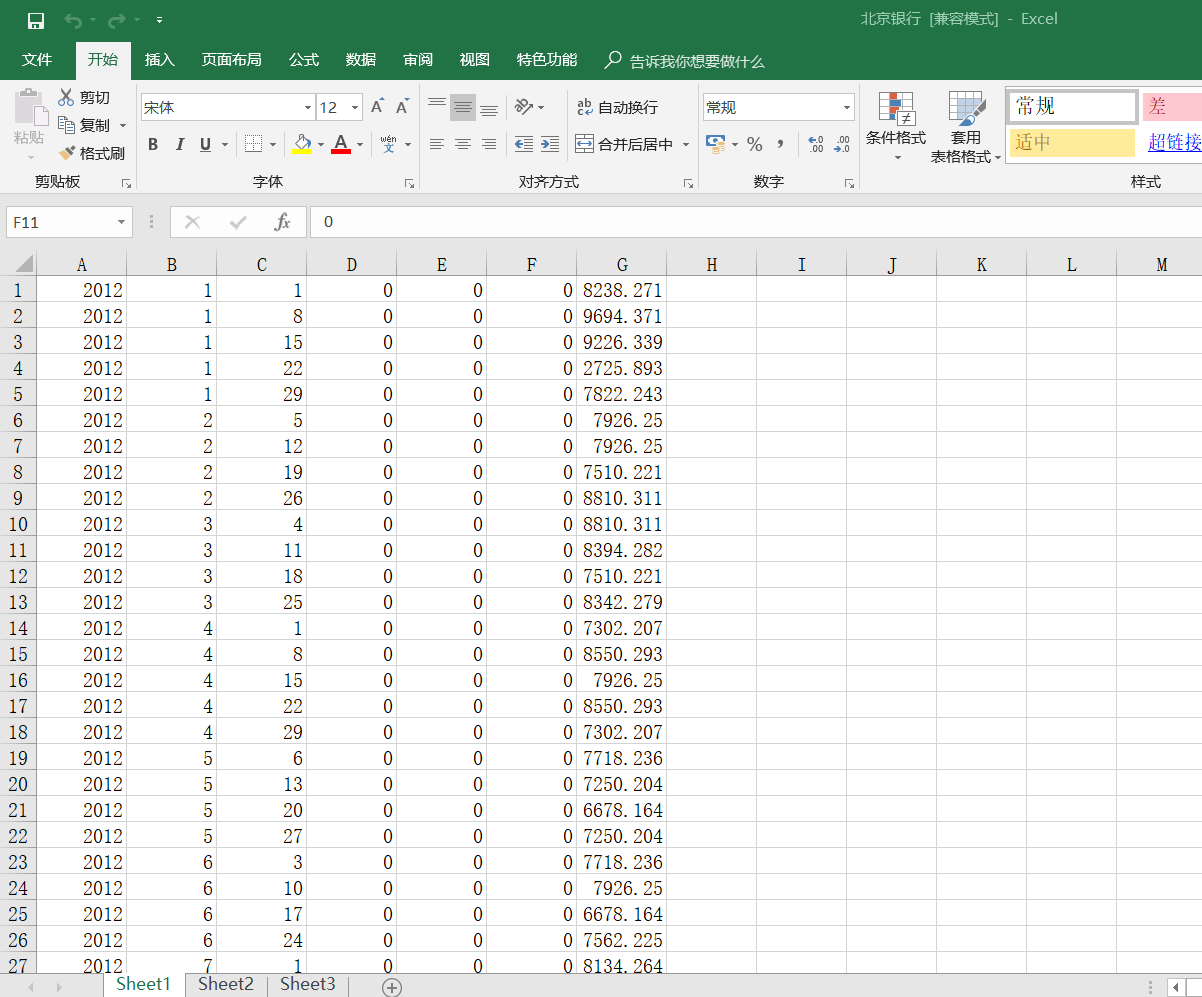Cut selection with the scissors icon
The image size is (1202, 997).
tap(84, 97)
